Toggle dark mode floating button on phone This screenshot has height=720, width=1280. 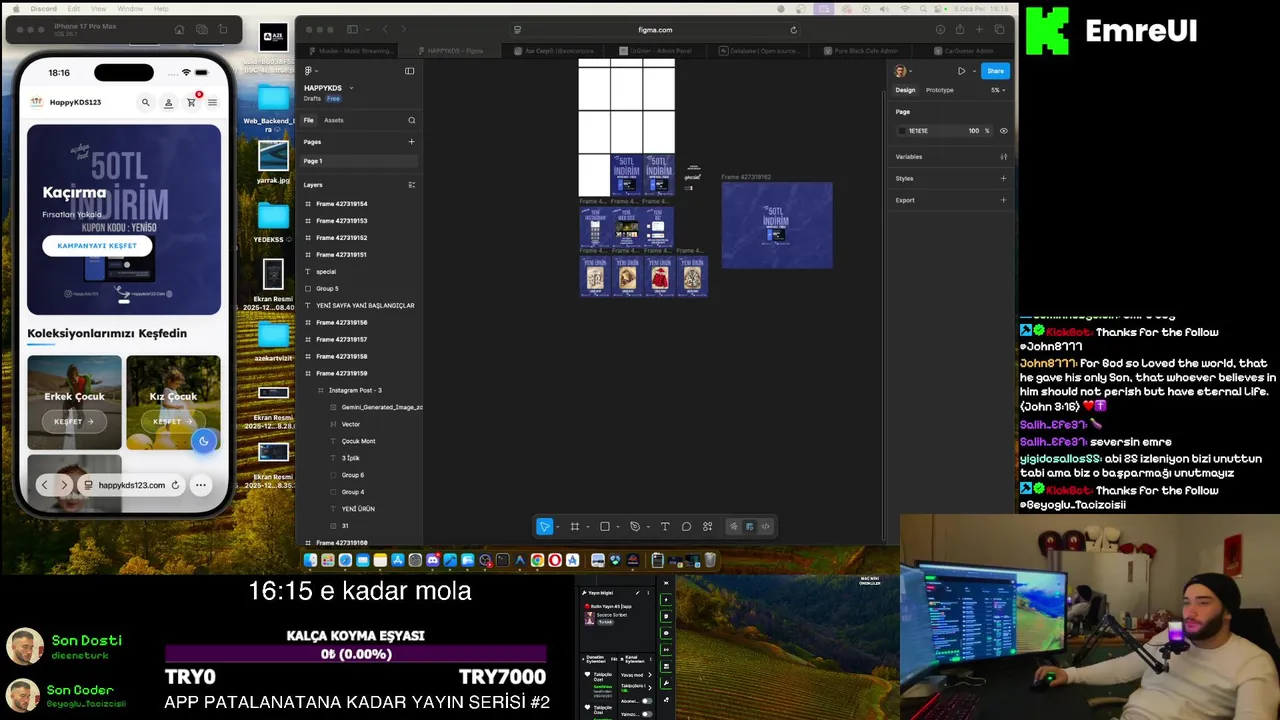pos(203,441)
